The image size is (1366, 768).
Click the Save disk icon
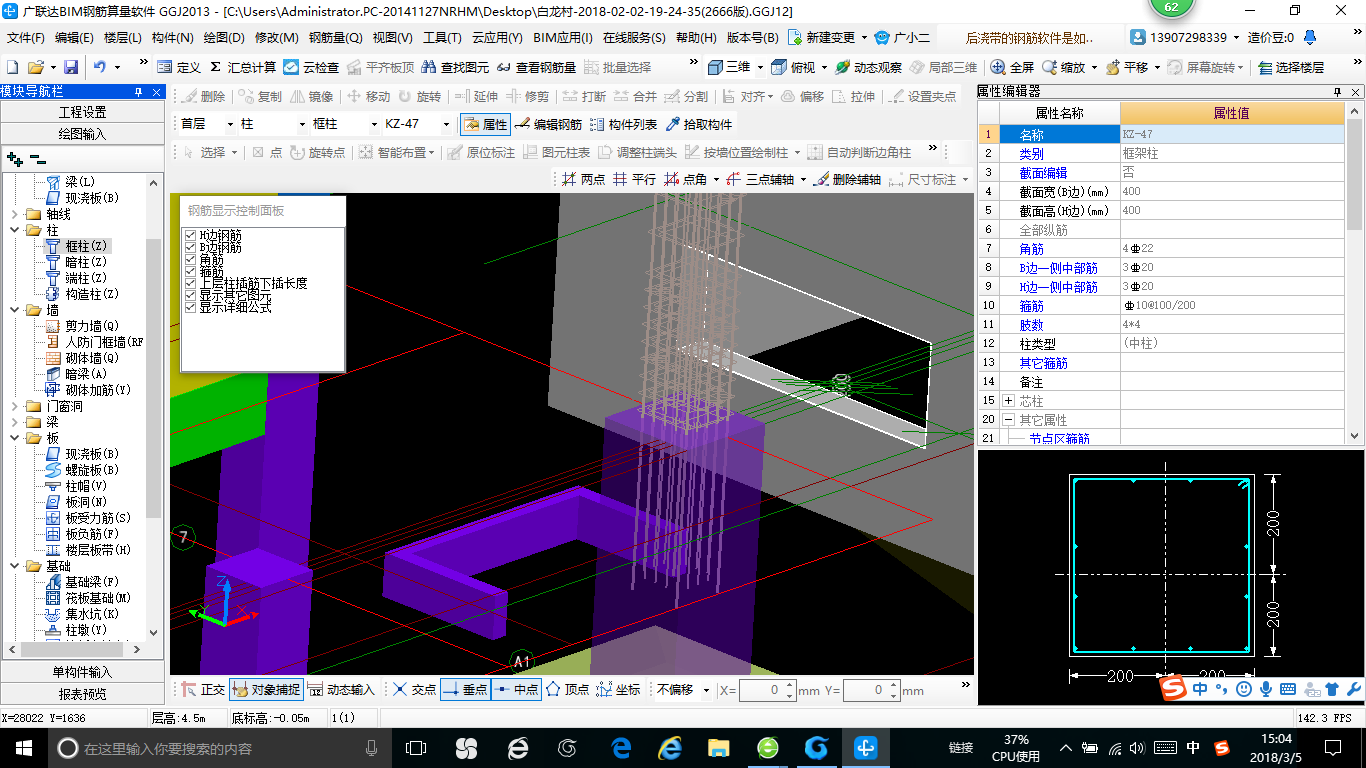tap(71, 67)
